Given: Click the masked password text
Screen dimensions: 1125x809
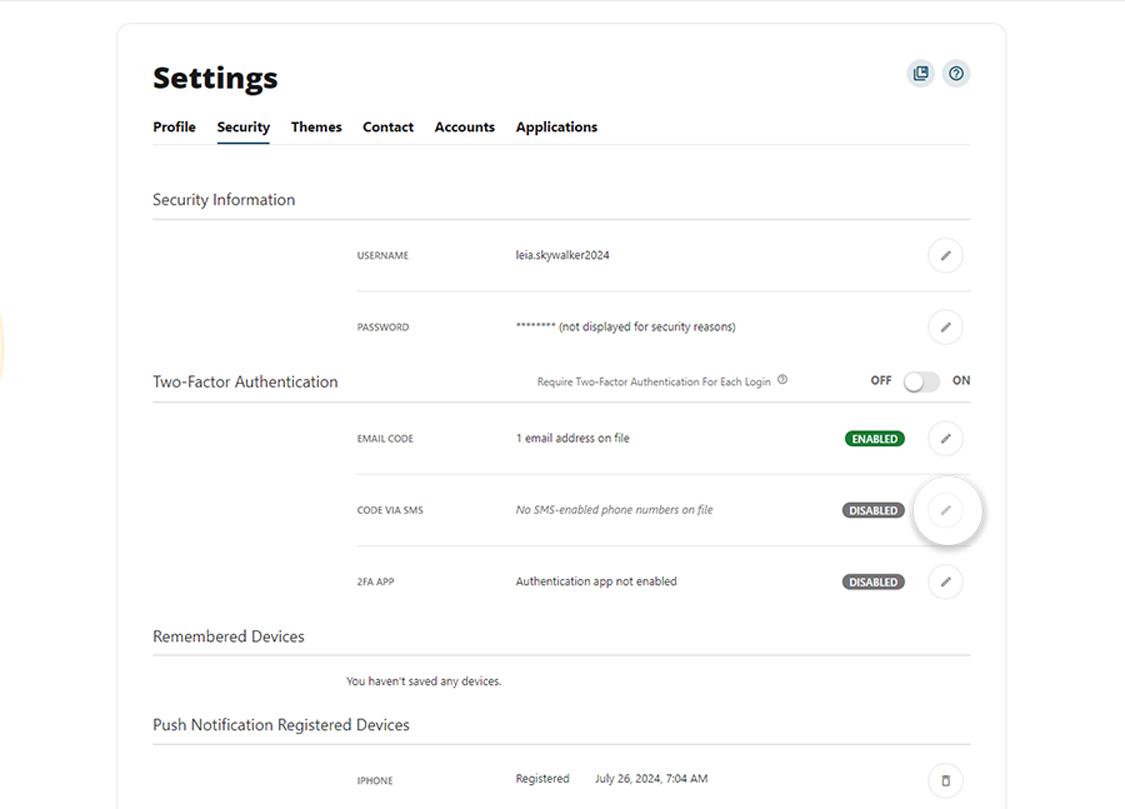Looking at the screenshot, I should (x=626, y=327).
